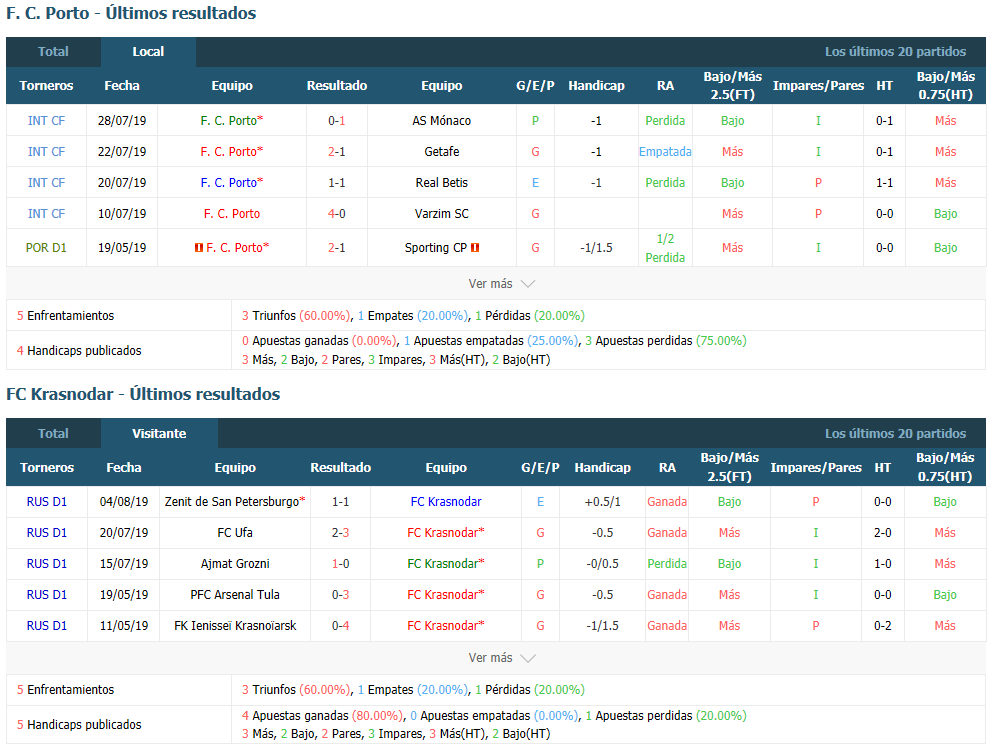Screen dimensions: 999x753
Task: Open RUS D1 link dated 15/07/19
Action: (47, 564)
